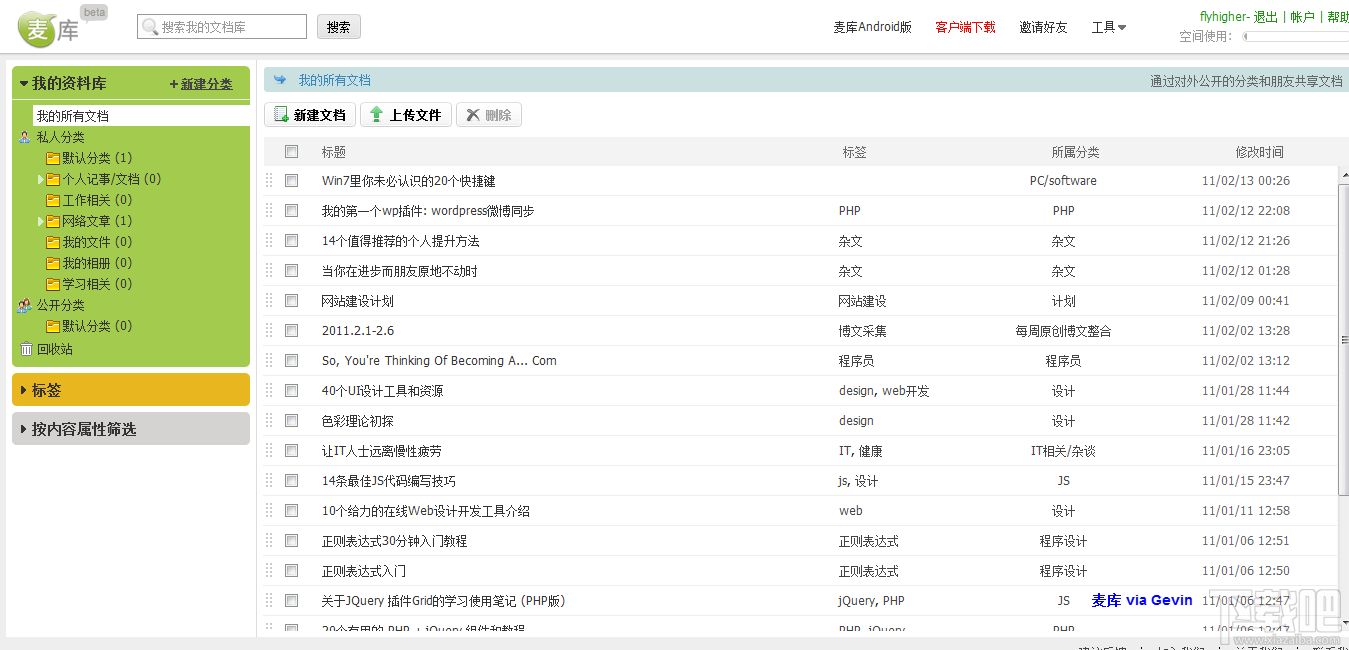
Task: Open document 10个给力的在线Web设计开发工具介绍
Action: tap(425, 511)
